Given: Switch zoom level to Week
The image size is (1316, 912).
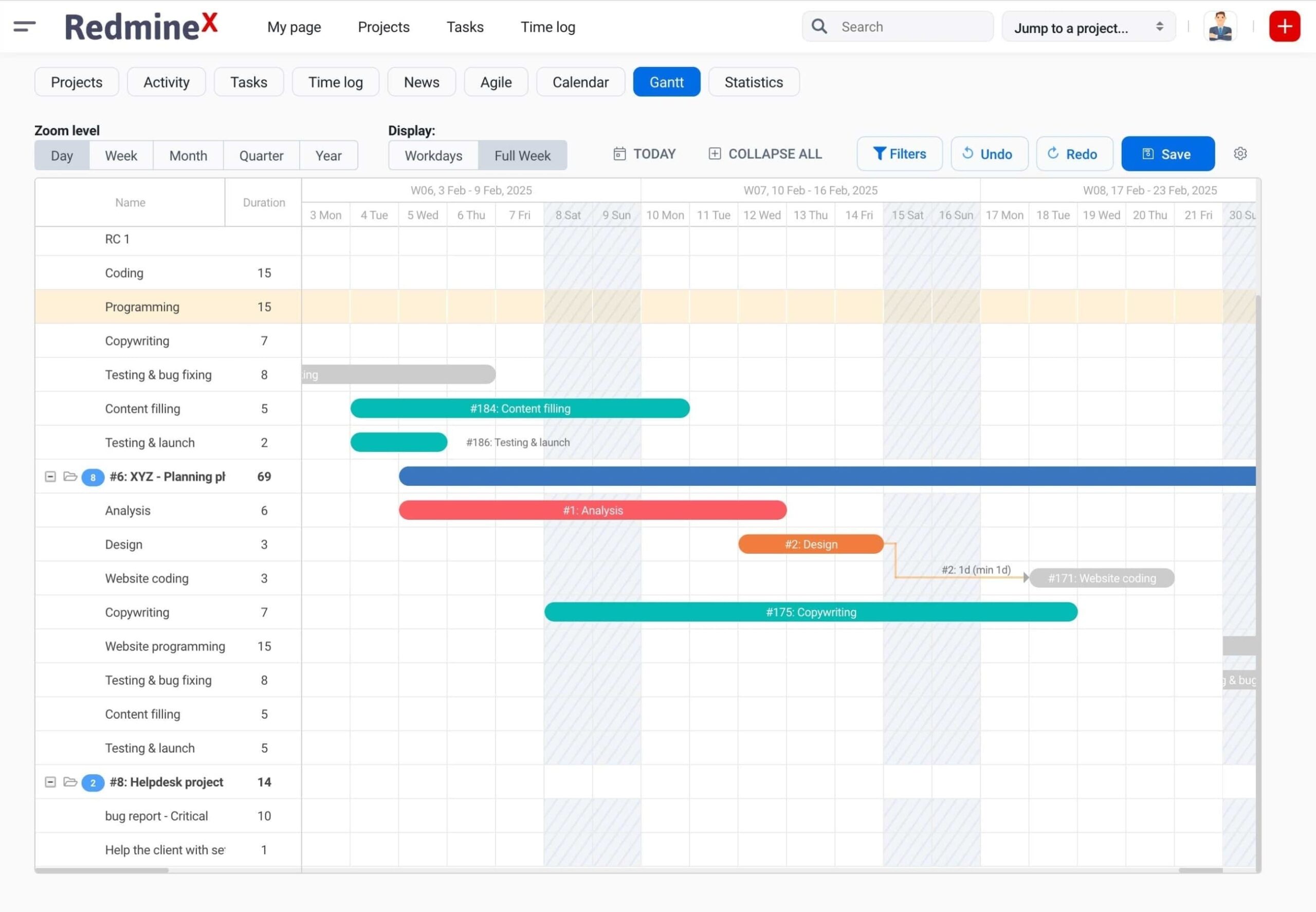Looking at the screenshot, I should pos(121,155).
